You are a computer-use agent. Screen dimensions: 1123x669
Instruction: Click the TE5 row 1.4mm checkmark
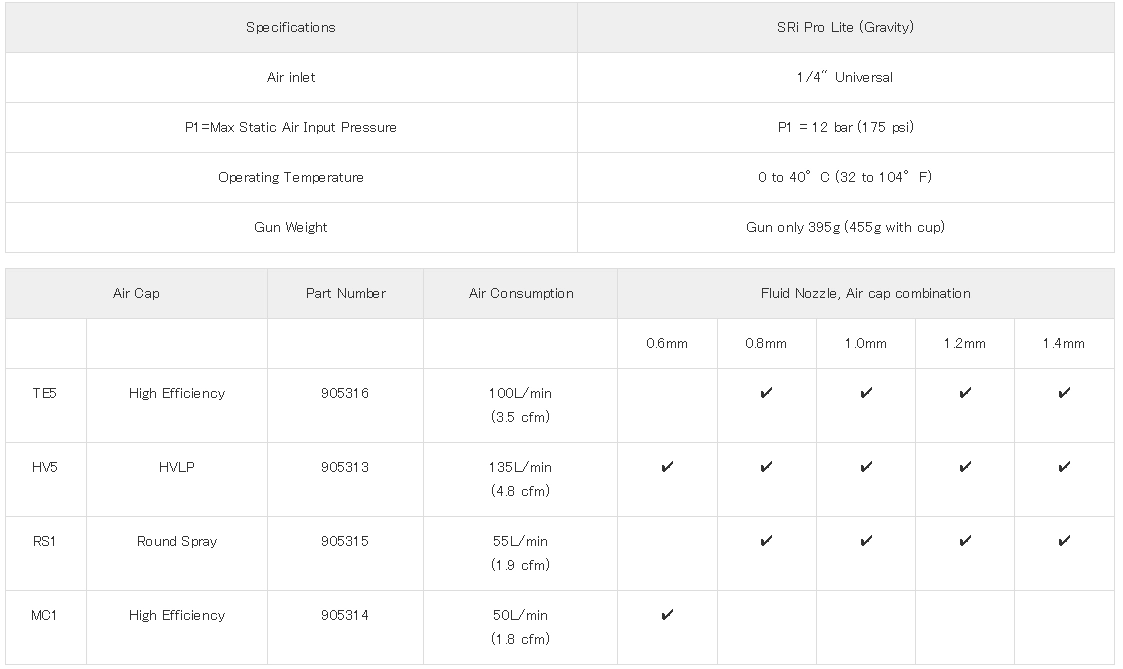(x=1064, y=393)
